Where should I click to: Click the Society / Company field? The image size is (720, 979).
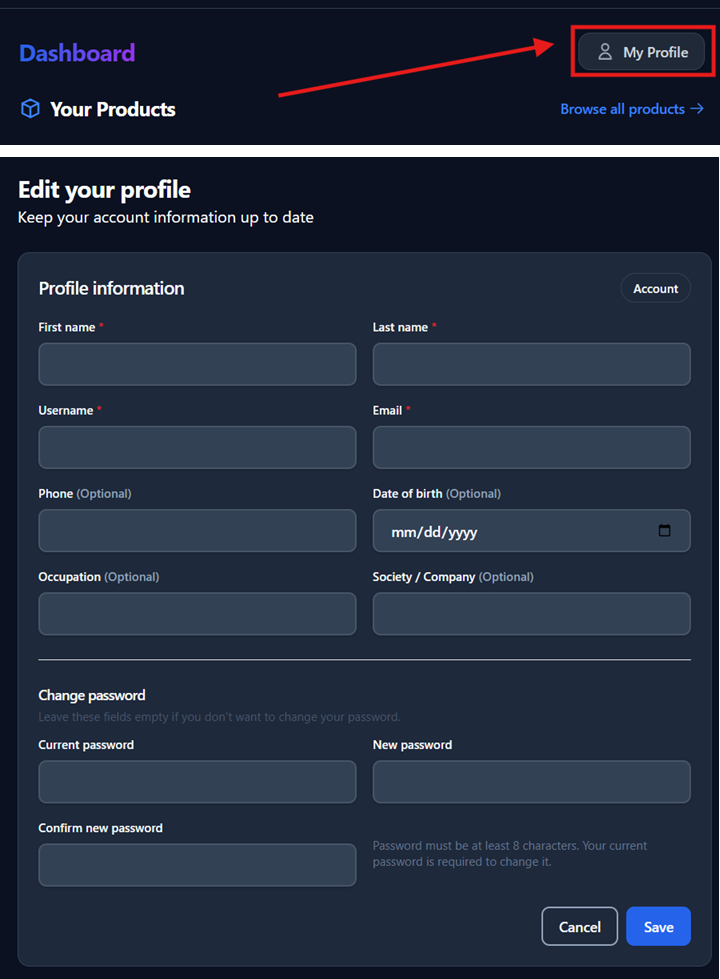point(531,613)
